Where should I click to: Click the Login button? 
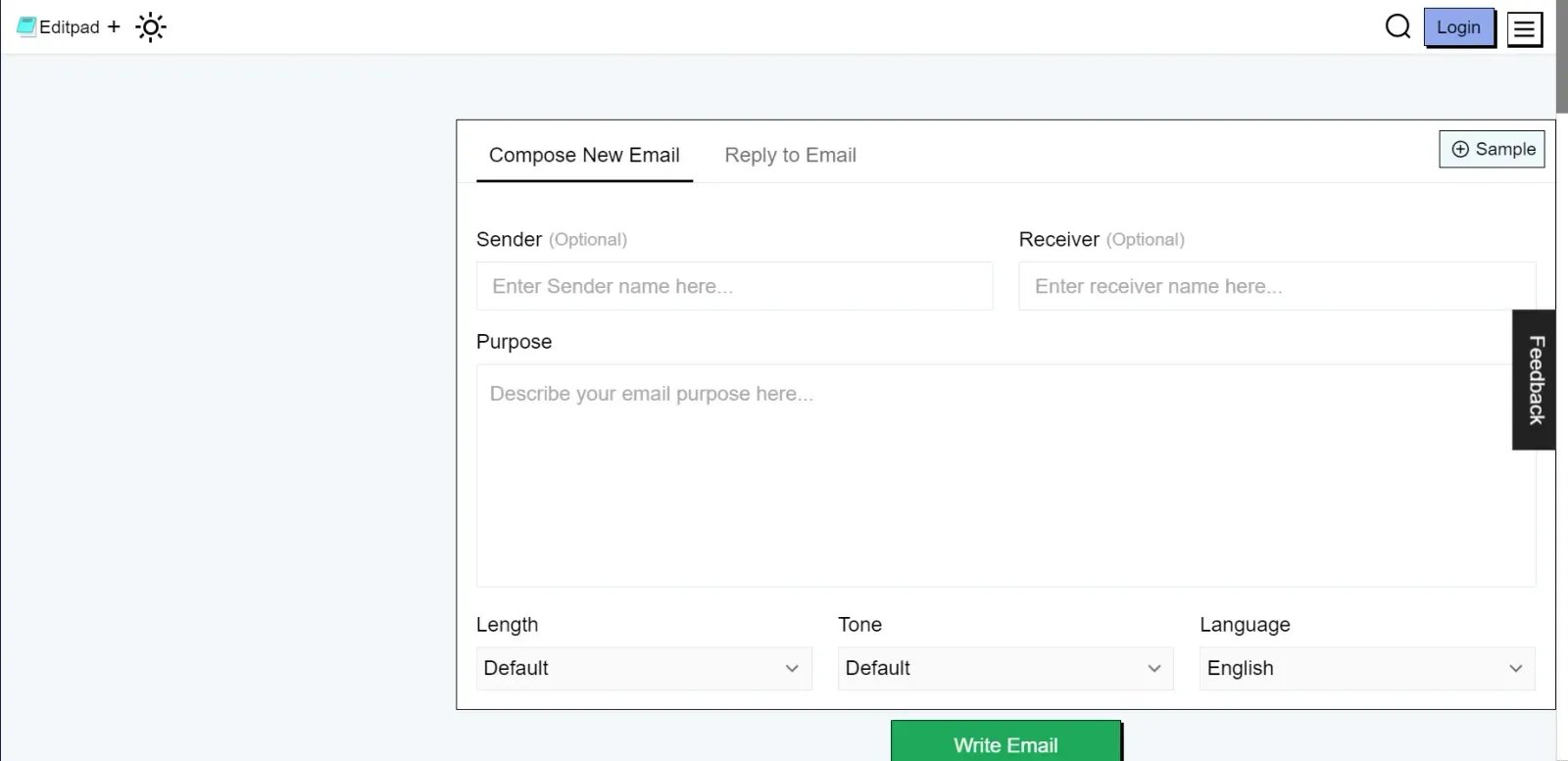tap(1458, 27)
